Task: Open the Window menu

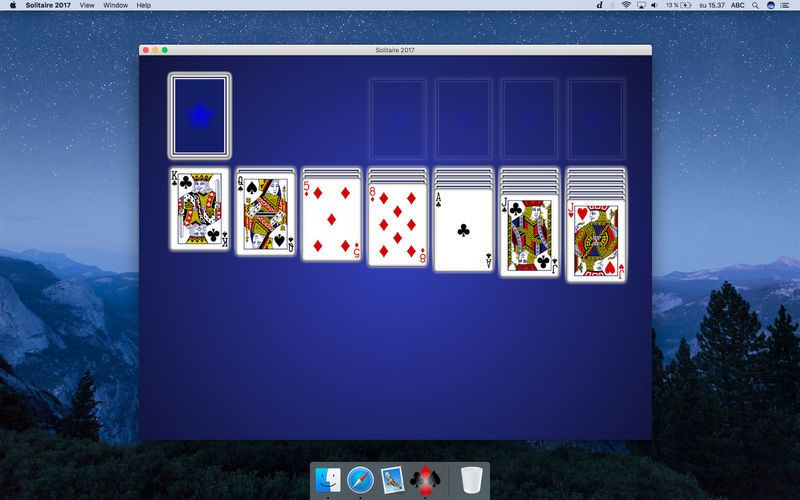Action: click(x=115, y=5)
